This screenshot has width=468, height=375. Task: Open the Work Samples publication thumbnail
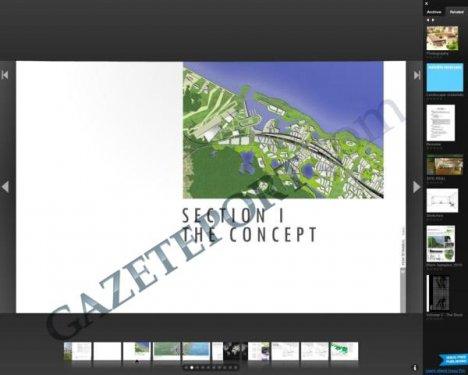pyautogui.click(x=441, y=244)
